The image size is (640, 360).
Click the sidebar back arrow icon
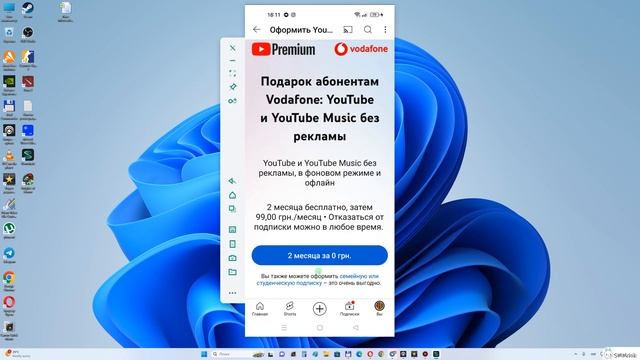[232, 181]
